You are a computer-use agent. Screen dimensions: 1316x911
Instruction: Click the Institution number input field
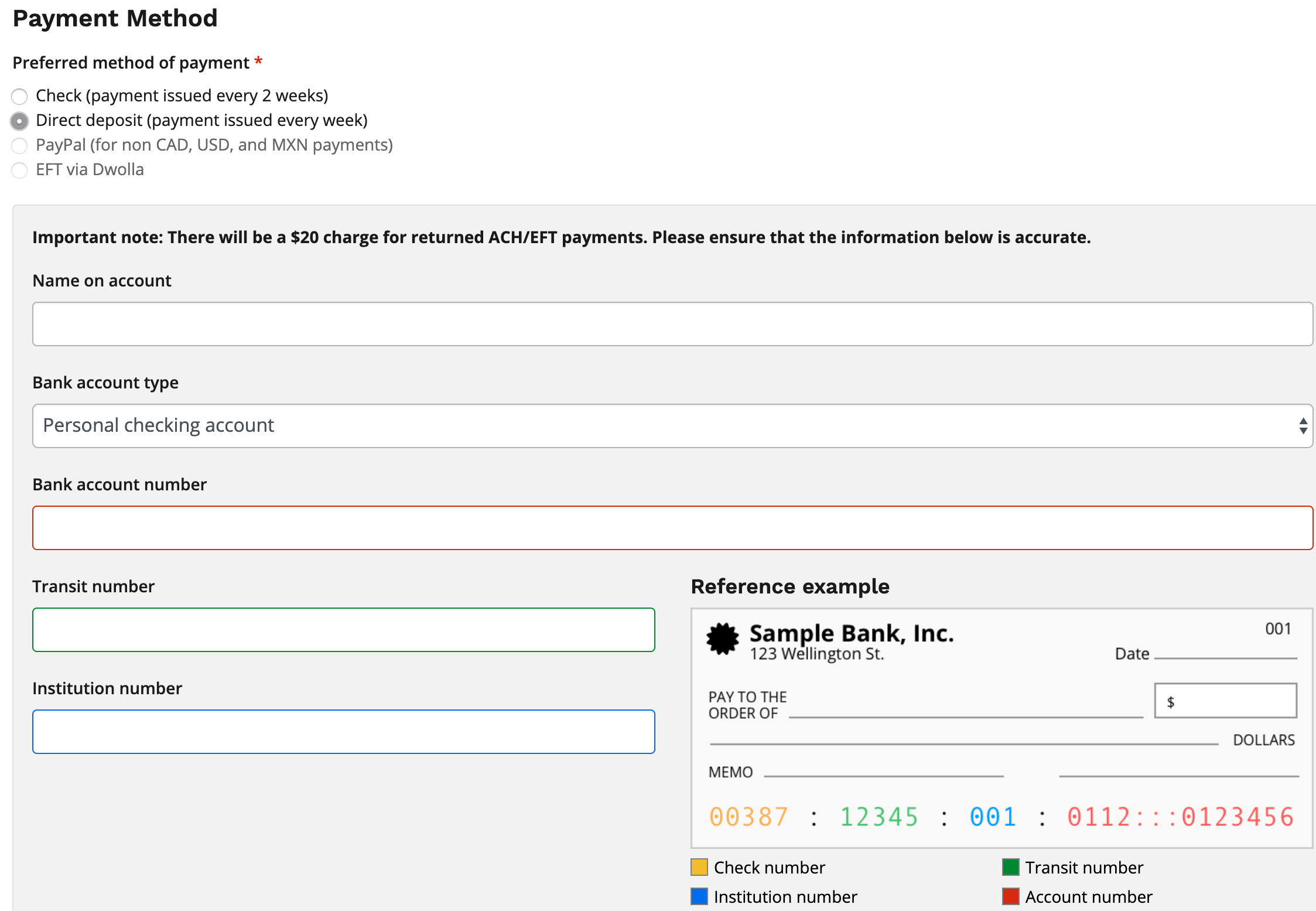(343, 732)
